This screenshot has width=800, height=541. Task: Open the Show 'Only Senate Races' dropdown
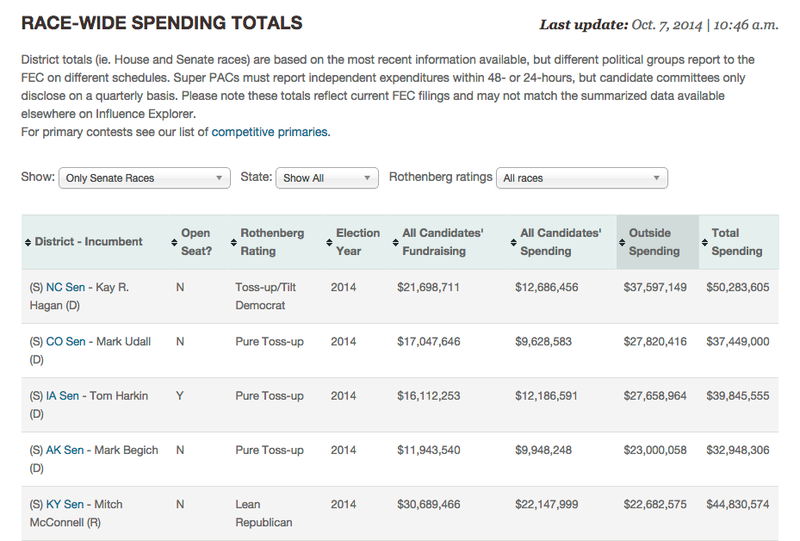click(145, 178)
